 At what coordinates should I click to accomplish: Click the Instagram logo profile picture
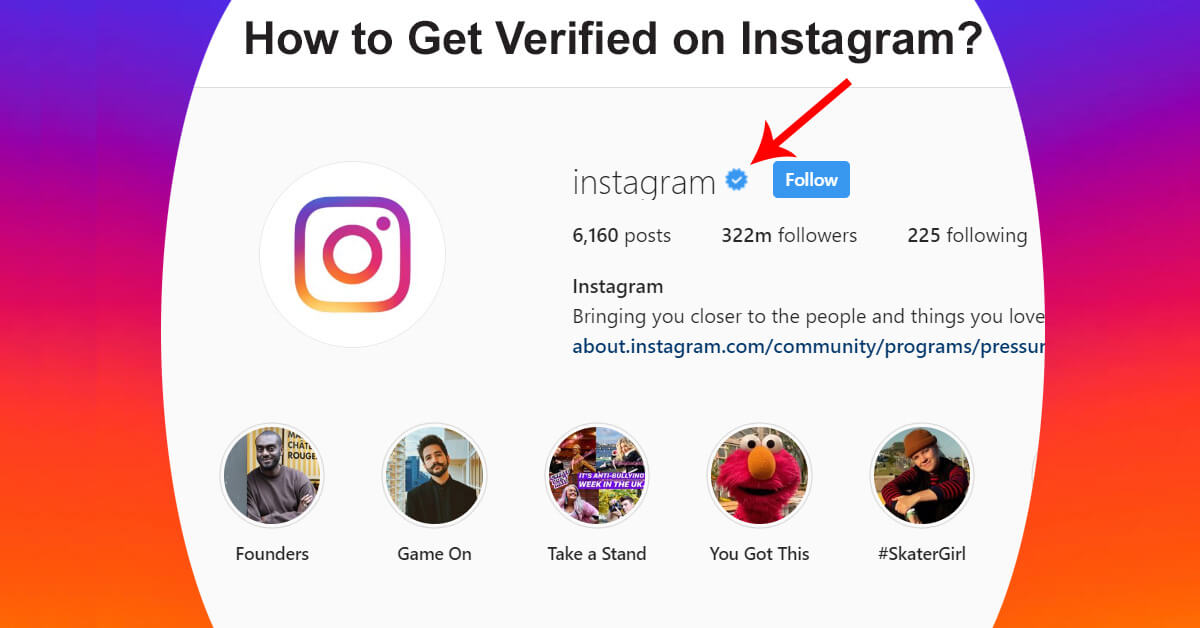tap(352, 254)
